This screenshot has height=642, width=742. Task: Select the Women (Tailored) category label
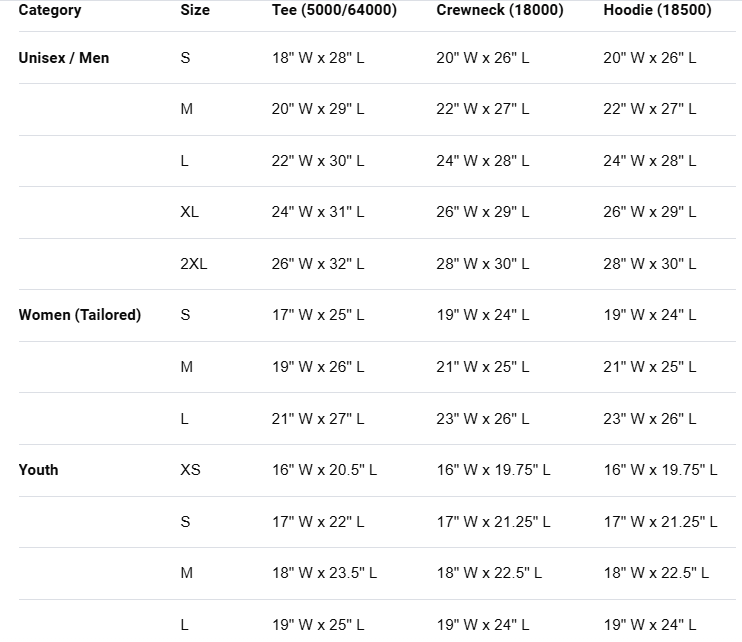tap(80, 315)
